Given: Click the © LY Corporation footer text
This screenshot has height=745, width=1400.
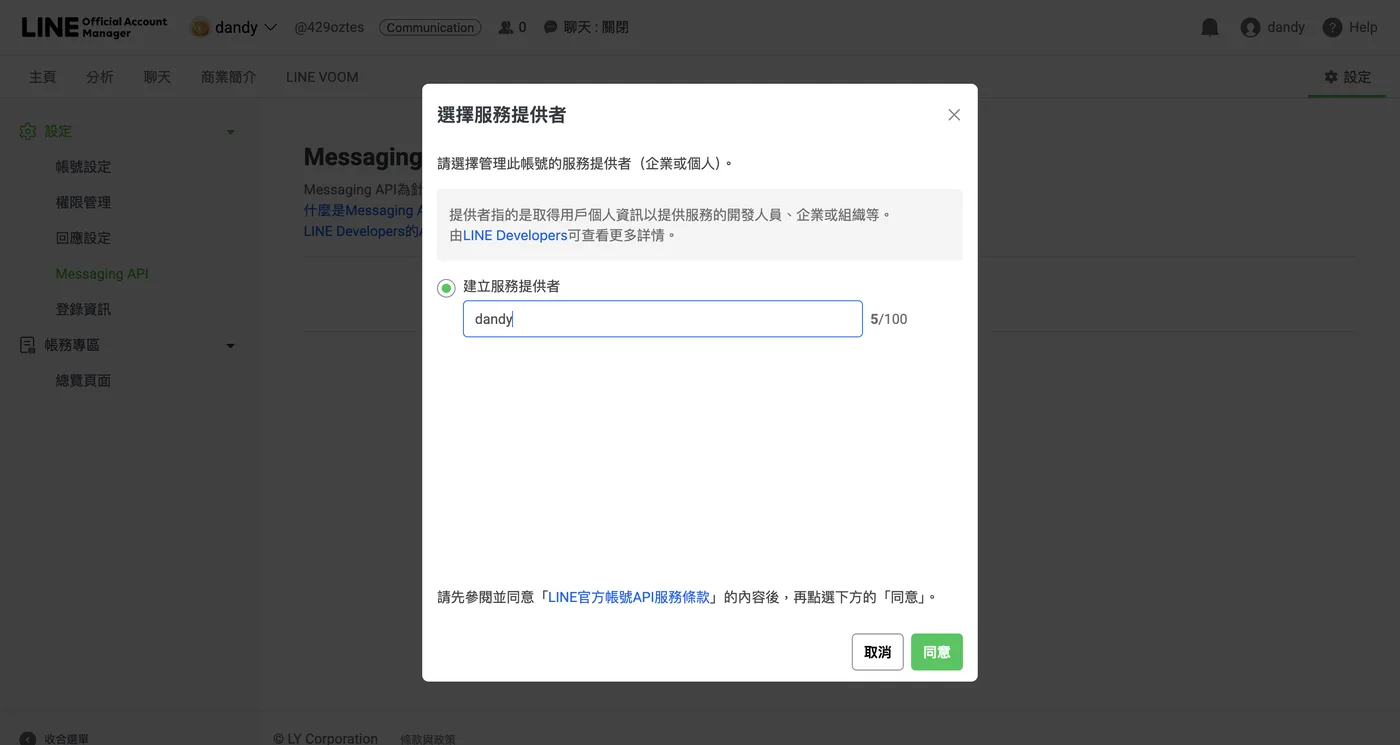Looking at the screenshot, I should click(325, 739).
